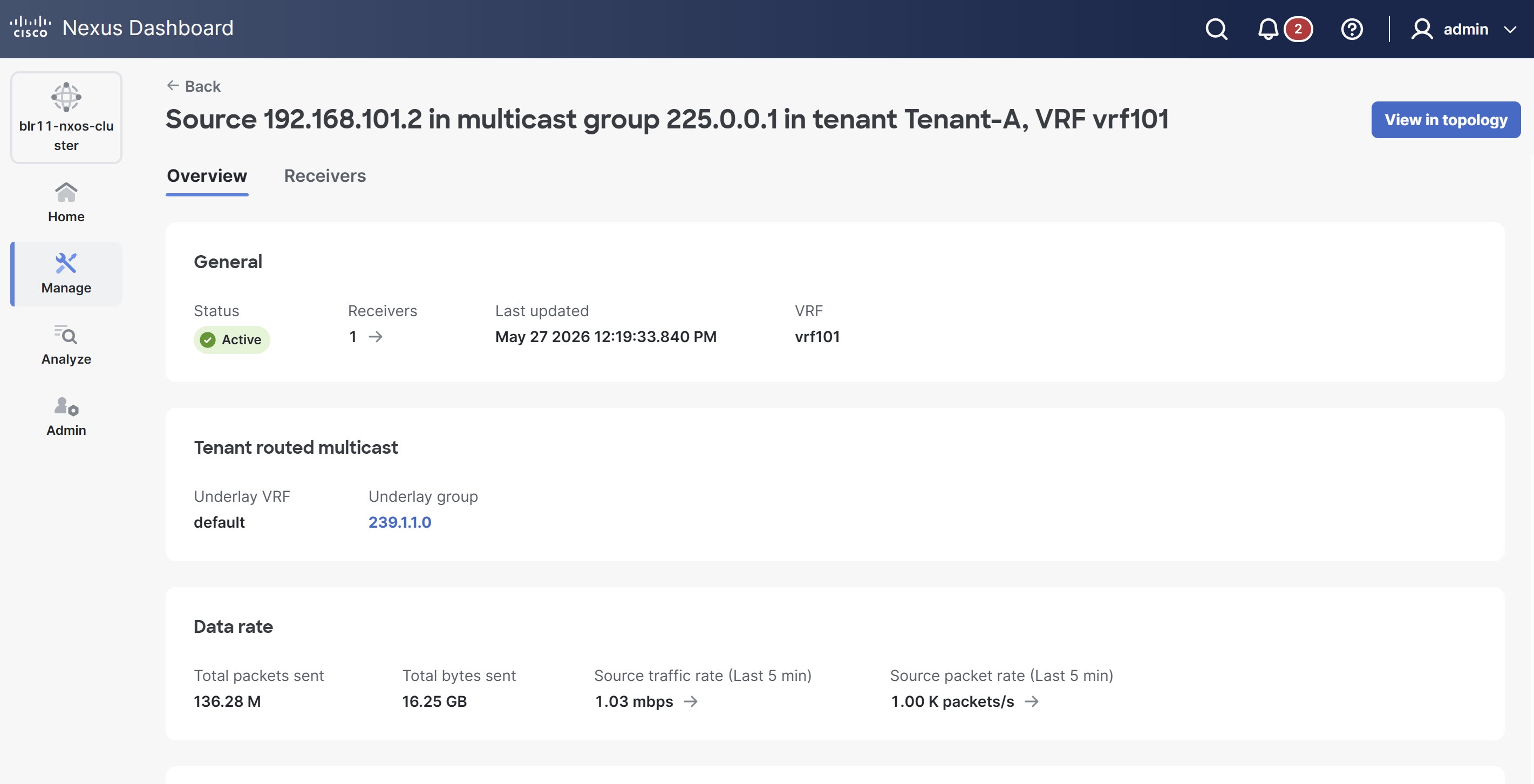Open receivers count arrow in General

[375, 337]
